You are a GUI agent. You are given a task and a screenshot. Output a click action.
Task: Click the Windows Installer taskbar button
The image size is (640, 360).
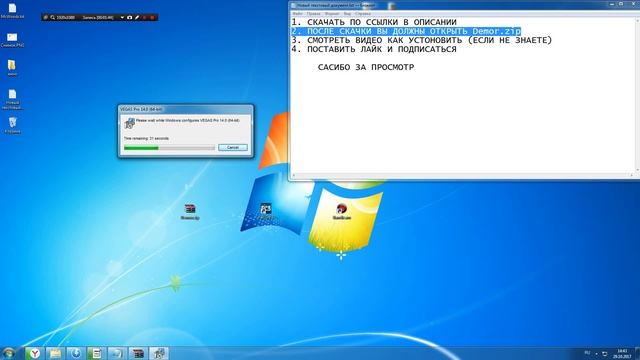(x=159, y=353)
